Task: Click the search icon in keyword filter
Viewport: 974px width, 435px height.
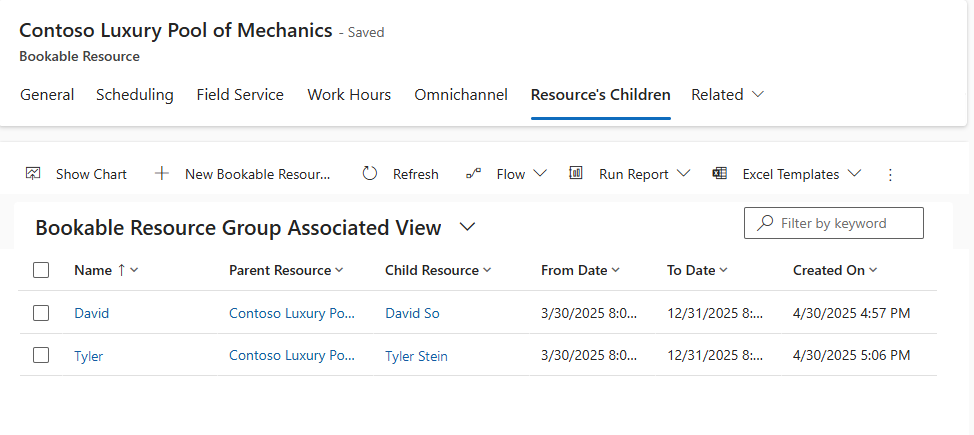Action: pos(765,223)
